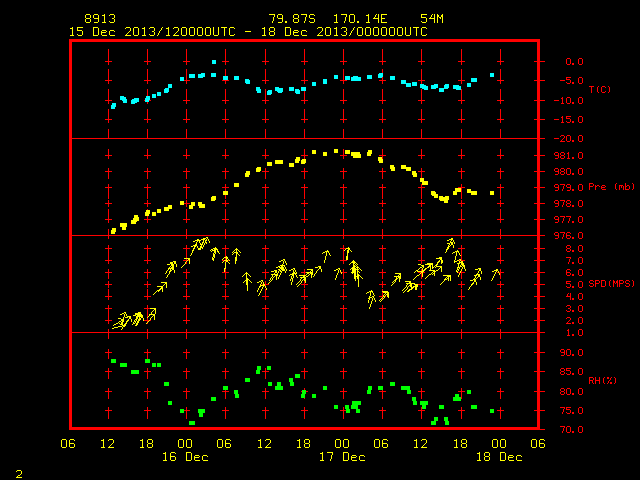Click the 8.0 wind speed tick label
The image size is (640, 480).
click(x=574, y=249)
